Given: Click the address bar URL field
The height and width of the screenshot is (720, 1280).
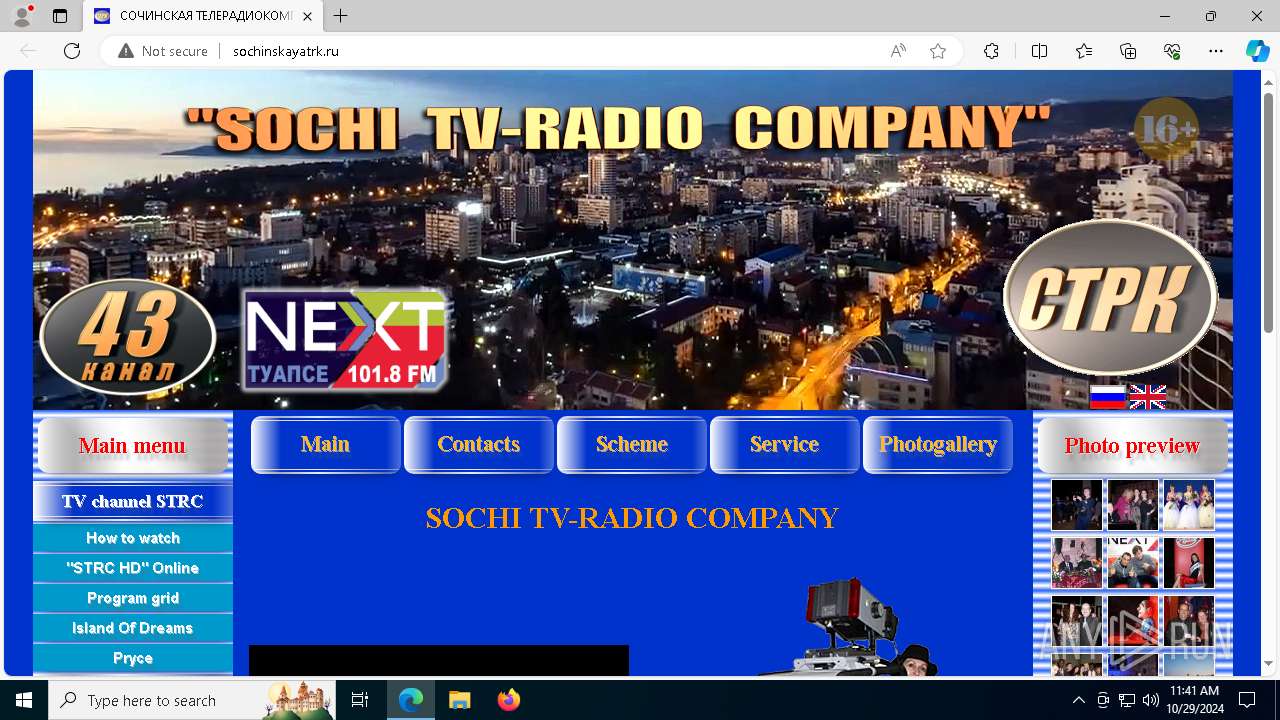Looking at the screenshot, I should point(550,51).
